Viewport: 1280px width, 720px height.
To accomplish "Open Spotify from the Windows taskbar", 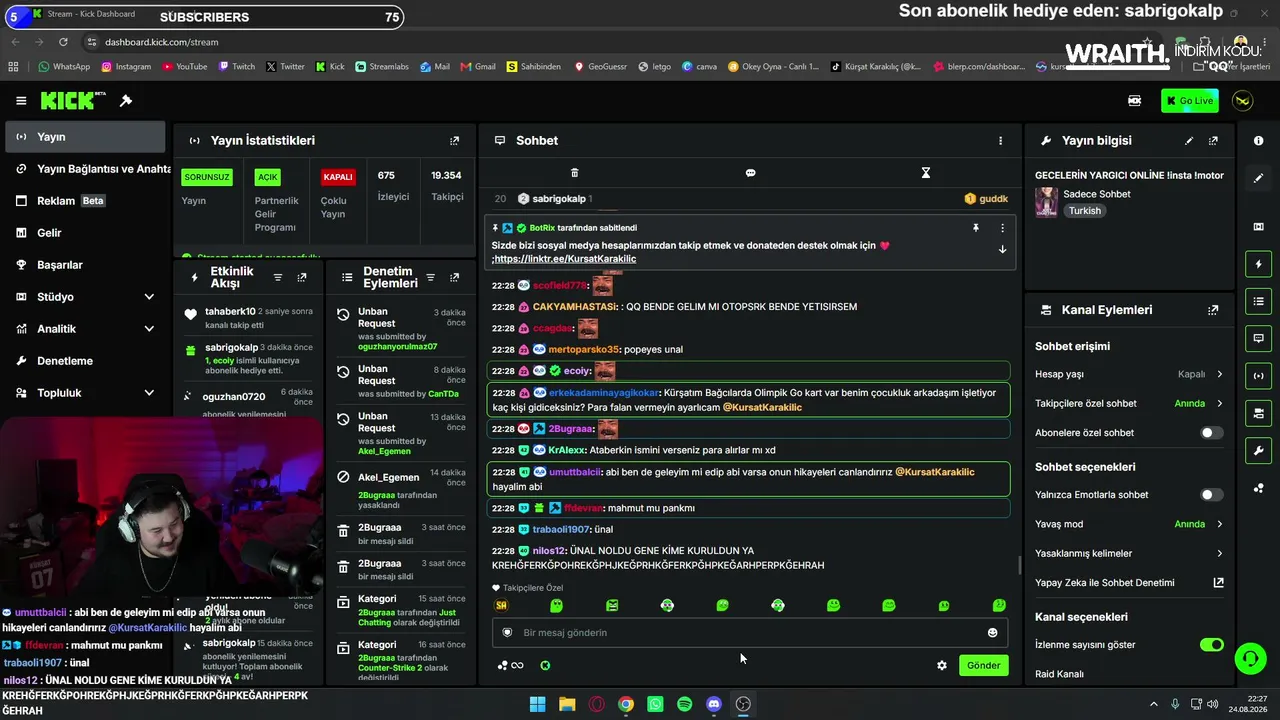I will tap(684, 704).
